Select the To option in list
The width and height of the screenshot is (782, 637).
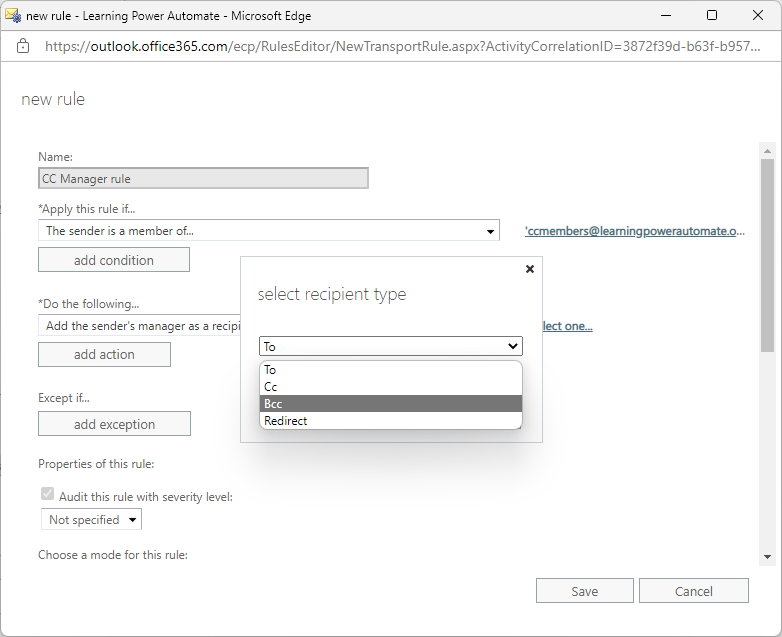tap(390, 370)
